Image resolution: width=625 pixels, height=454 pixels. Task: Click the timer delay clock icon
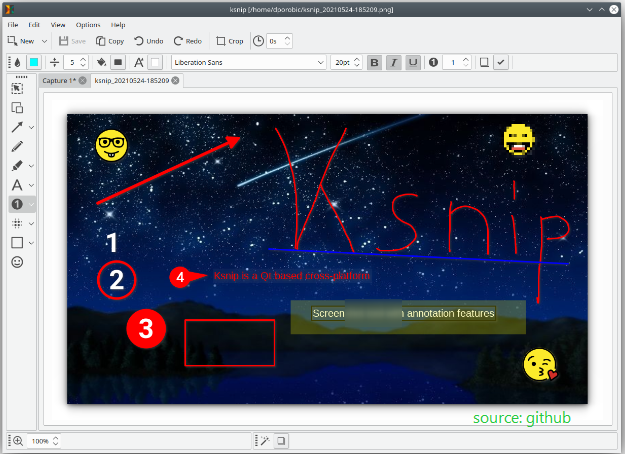(x=258, y=41)
